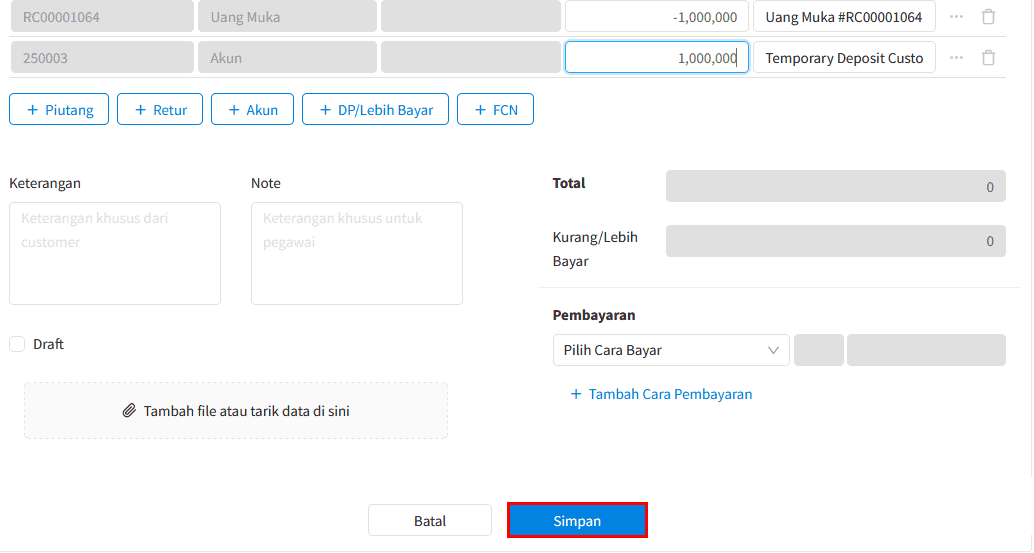Add an Akun line
The height and width of the screenshot is (553, 1034).
click(252, 109)
